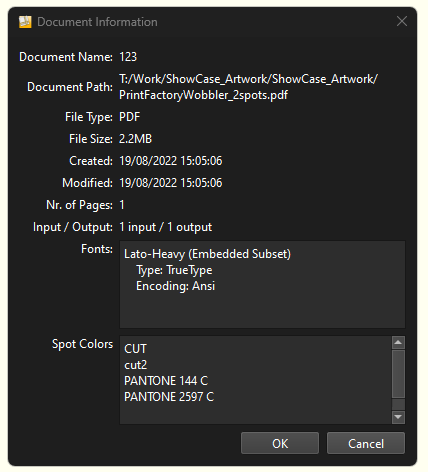Click the Encoding: Ansi font detail
The width and height of the screenshot is (428, 472).
click(176, 286)
